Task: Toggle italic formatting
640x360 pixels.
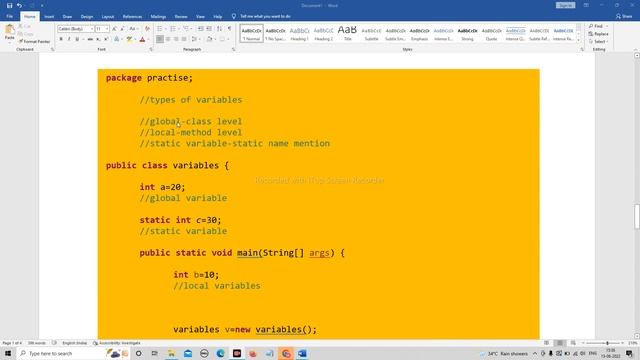Action: [x=69, y=39]
